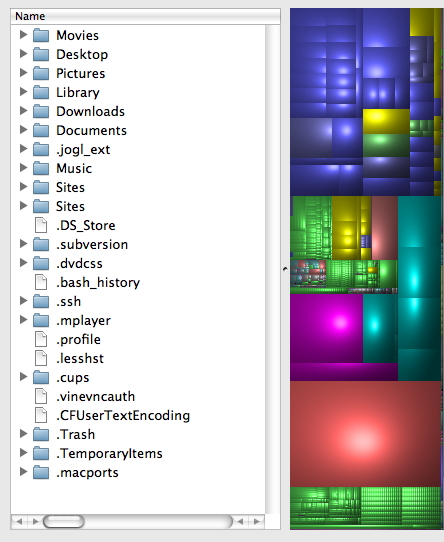Click the large red treemap block
Image resolution: width=444 pixels, height=542 pixels.
pyautogui.click(x=366, y=434)
